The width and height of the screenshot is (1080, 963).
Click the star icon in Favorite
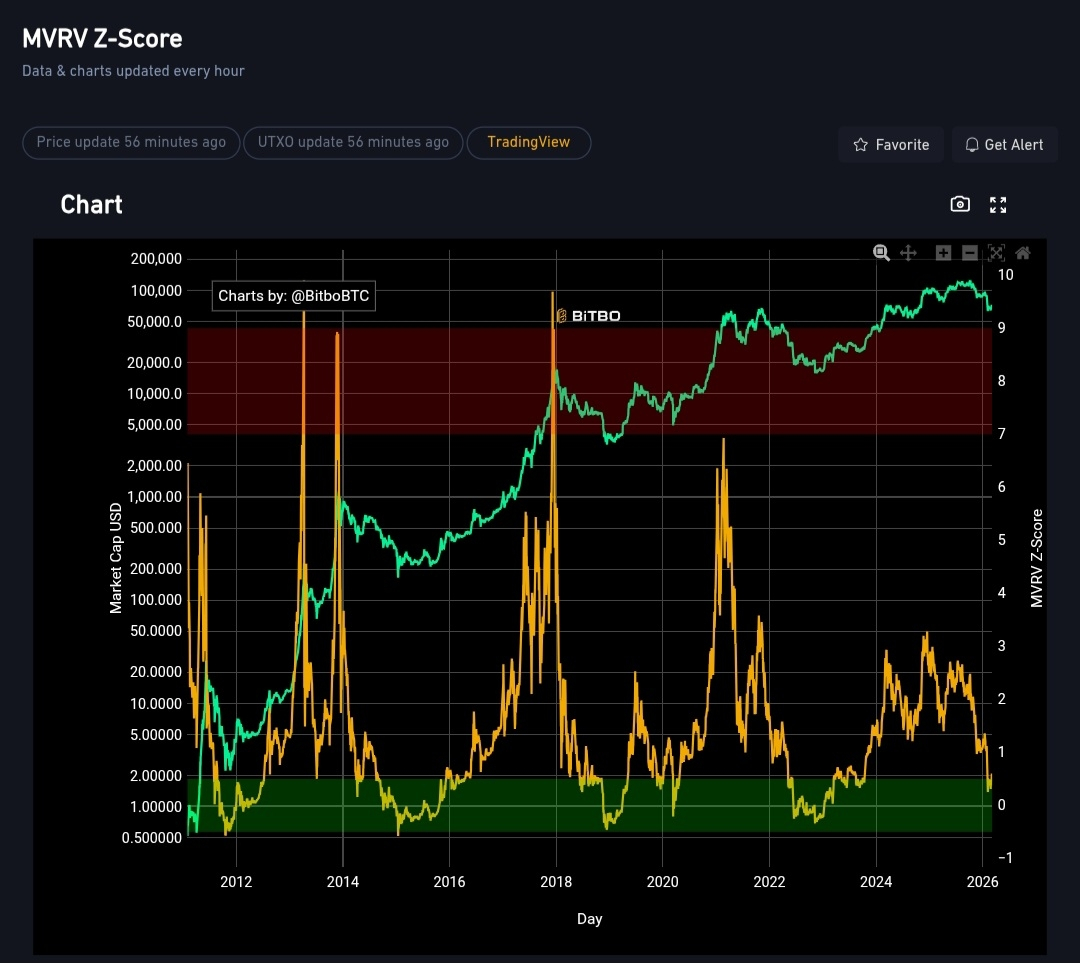point(860,145)
